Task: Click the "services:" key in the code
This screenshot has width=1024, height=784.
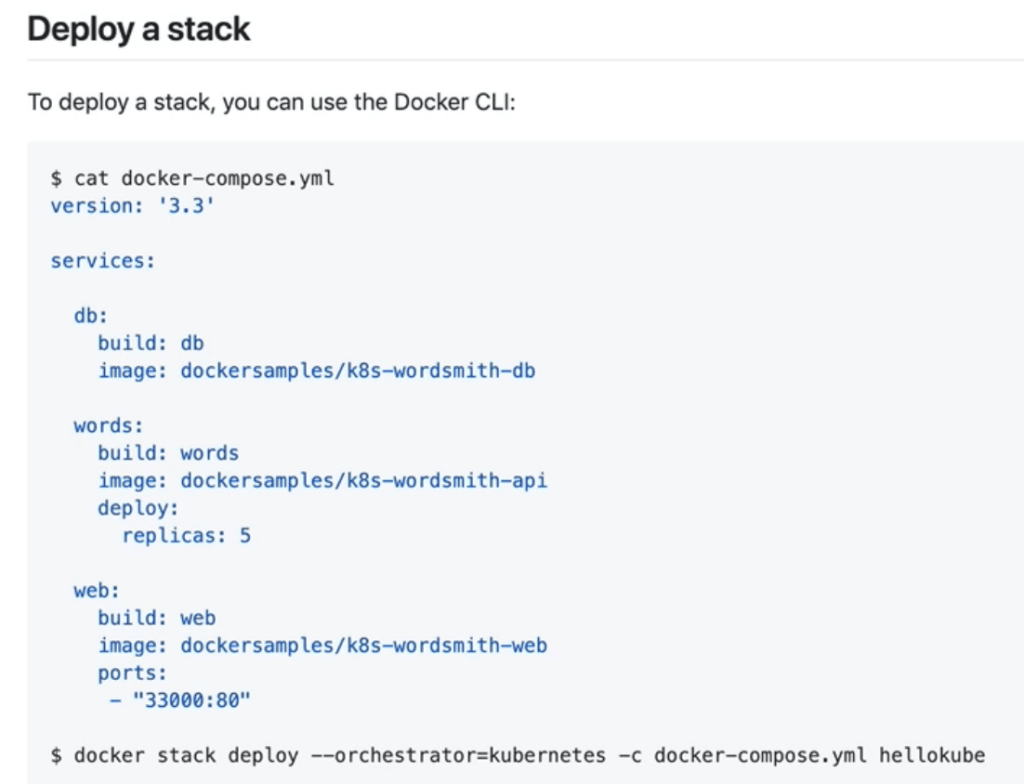Action: click(103, 261)
